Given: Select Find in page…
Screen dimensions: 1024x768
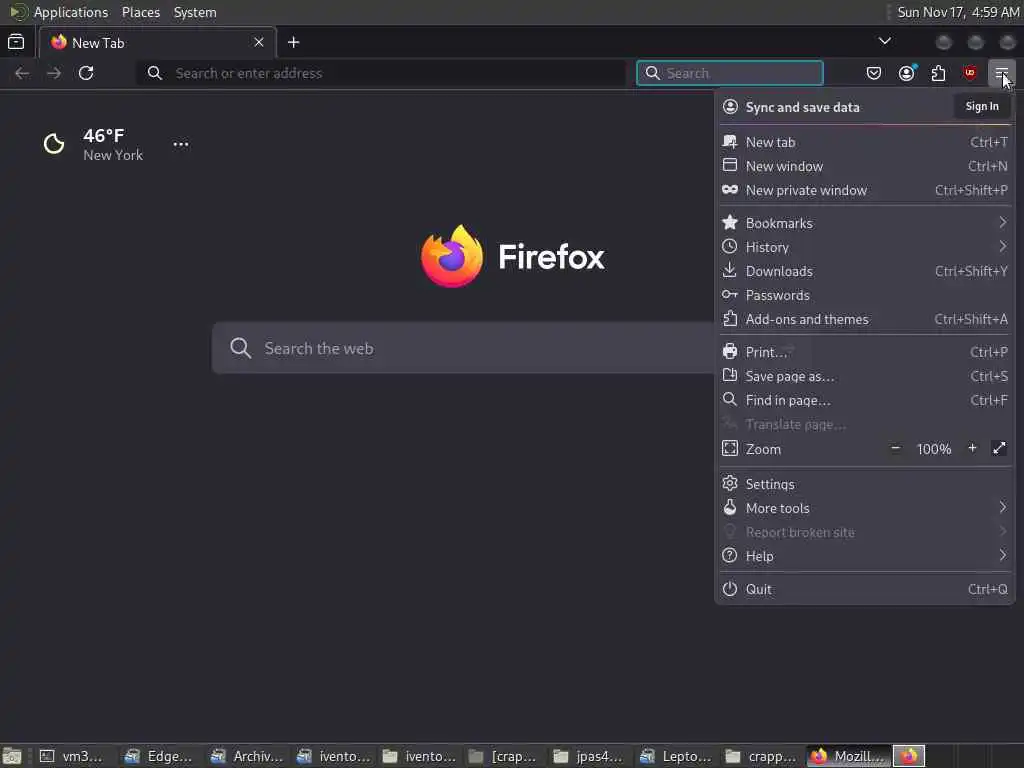Looking at the screenshot, I should coord(865,400).
